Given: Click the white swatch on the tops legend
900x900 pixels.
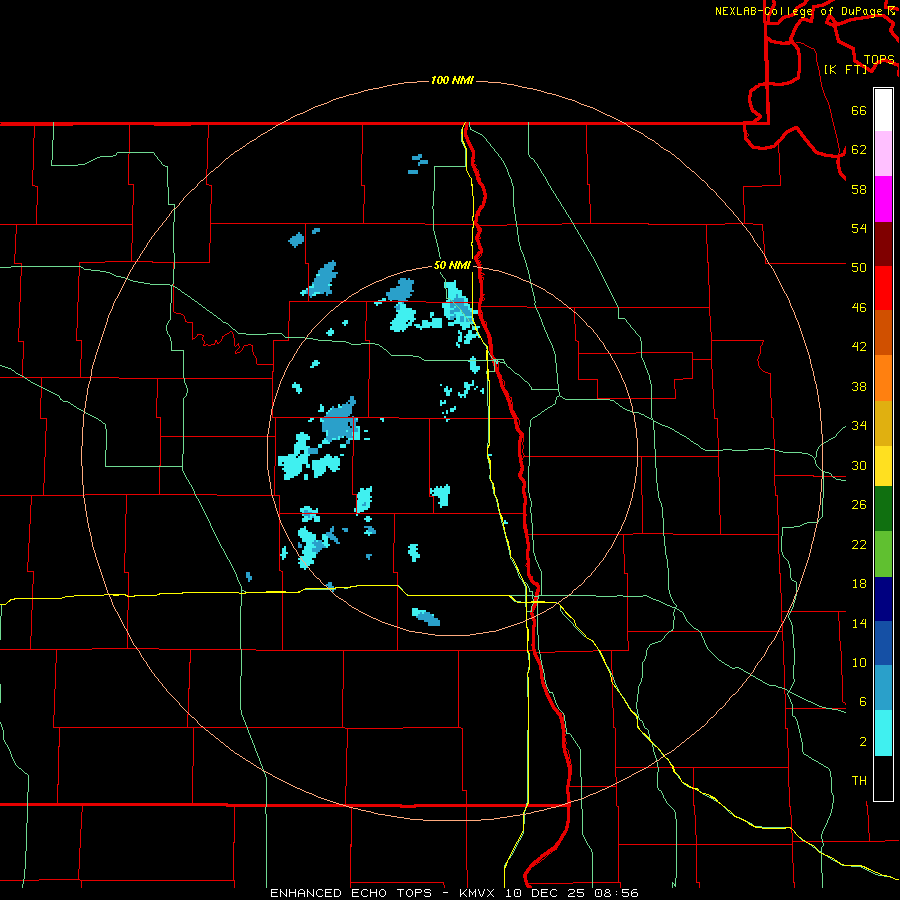Looking at the screenshot, I should coord(883,110).
